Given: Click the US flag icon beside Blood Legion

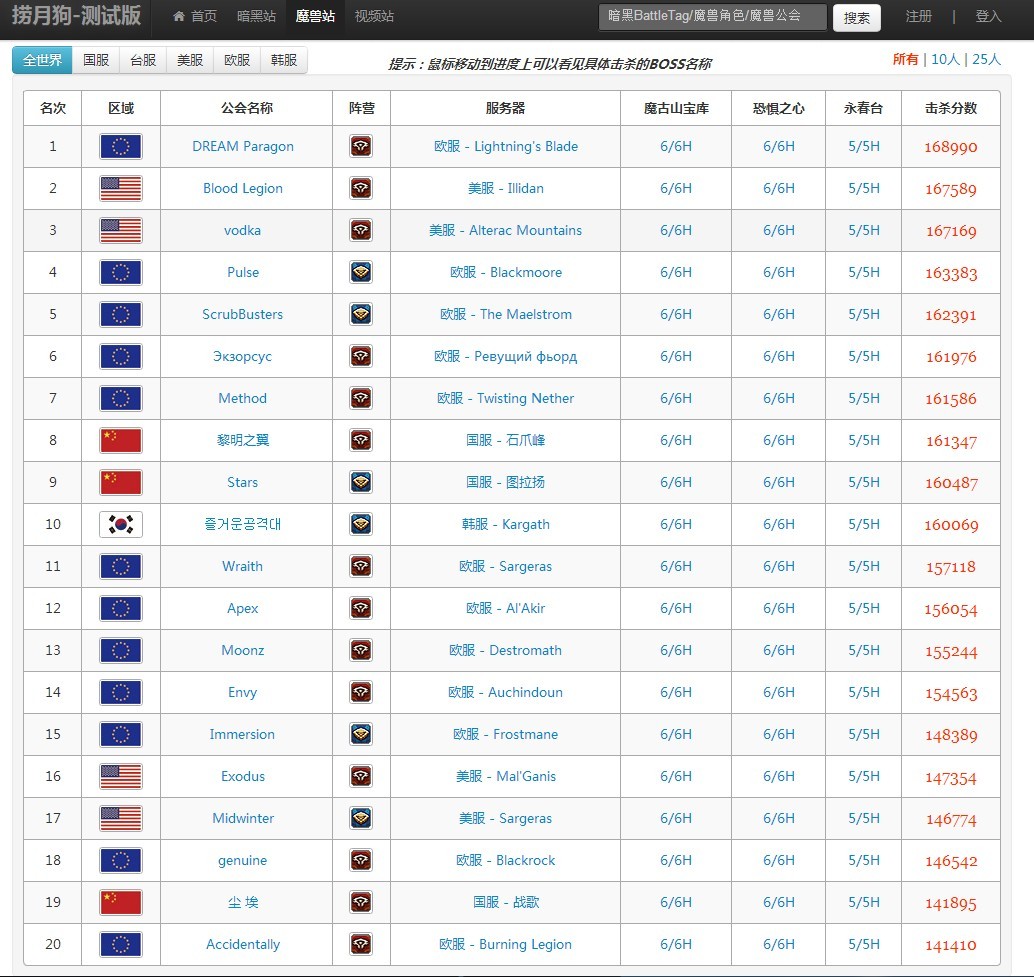Looking at the screenshot, I should (120, 189).
